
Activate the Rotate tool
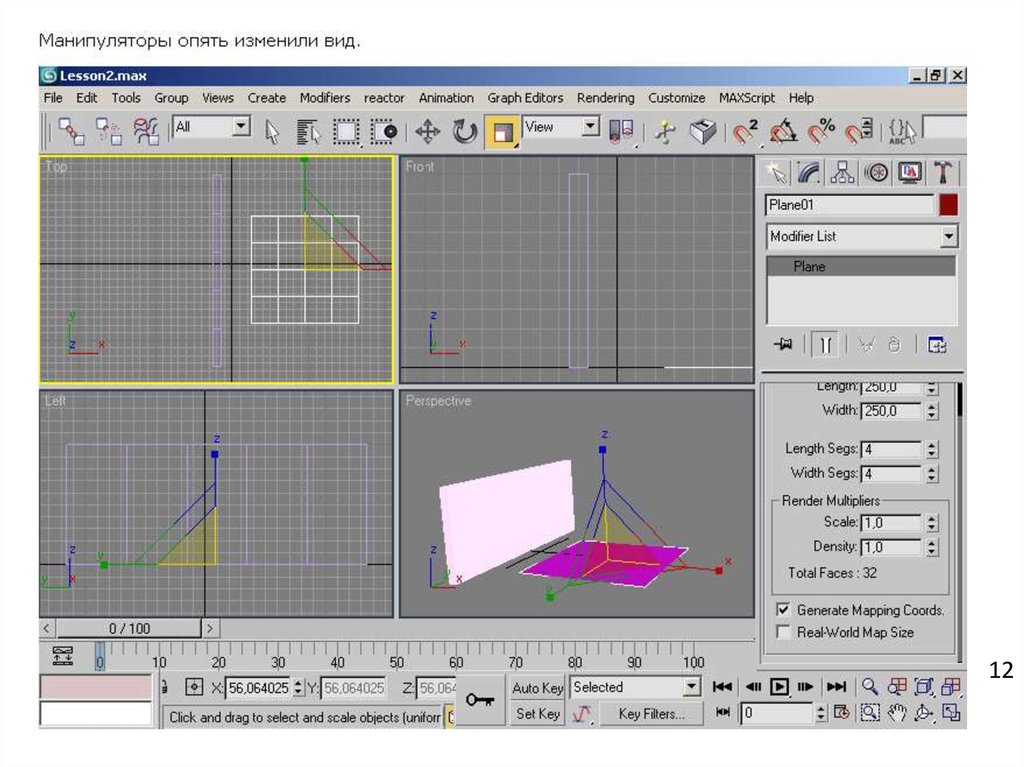465,131
